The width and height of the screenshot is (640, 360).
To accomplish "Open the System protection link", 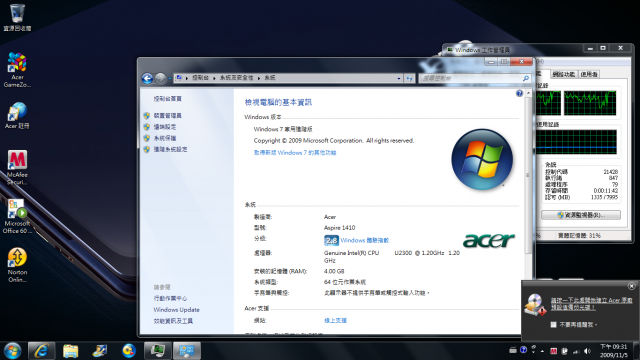I will click(165, 138).
